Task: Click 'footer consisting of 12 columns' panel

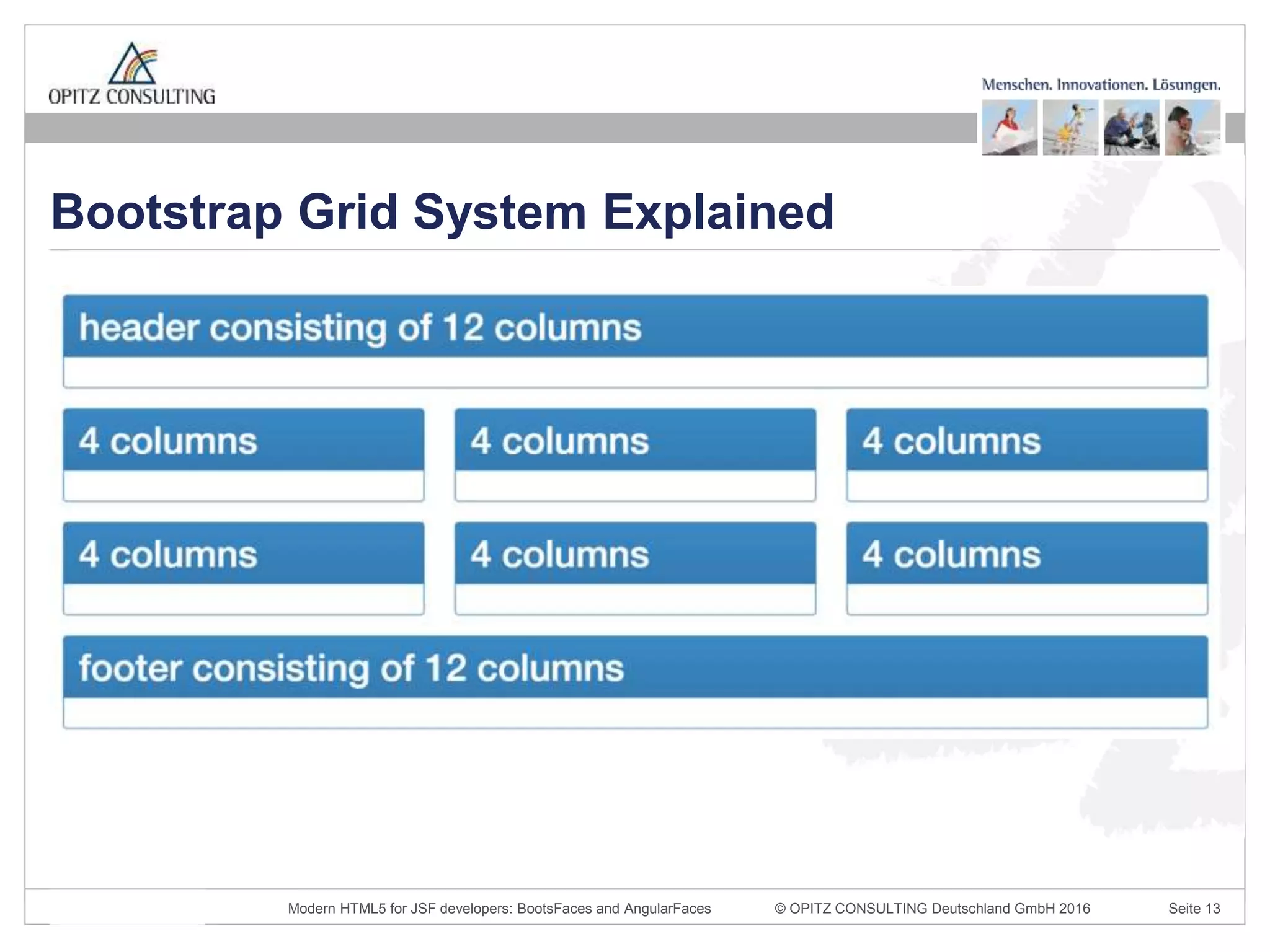Action: point(635,682)
